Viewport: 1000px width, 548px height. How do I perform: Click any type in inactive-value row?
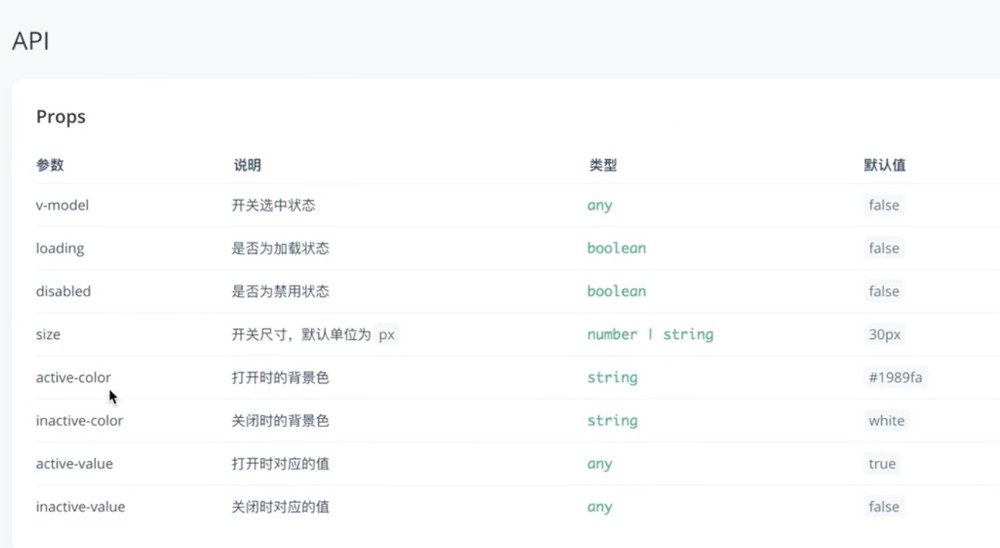599,507
